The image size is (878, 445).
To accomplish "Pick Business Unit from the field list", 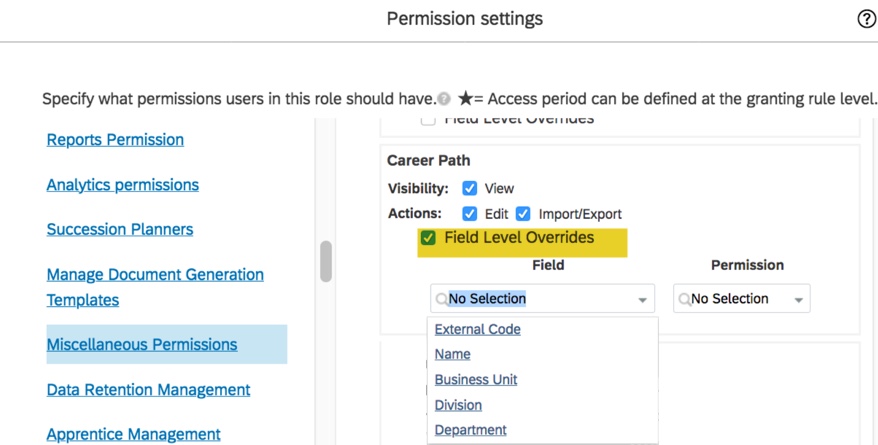I will [476, 380].
